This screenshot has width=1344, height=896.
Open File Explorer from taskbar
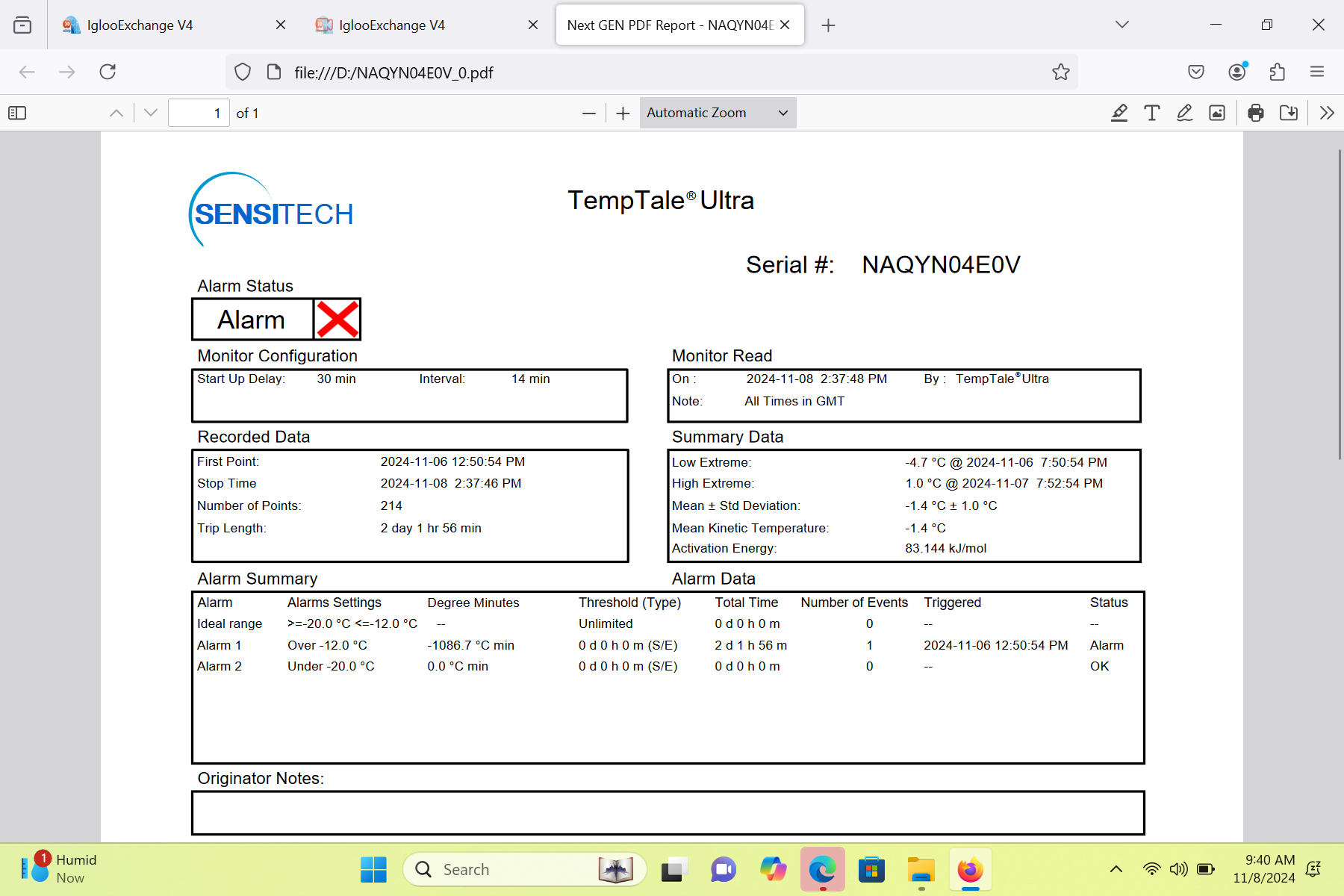921,870
